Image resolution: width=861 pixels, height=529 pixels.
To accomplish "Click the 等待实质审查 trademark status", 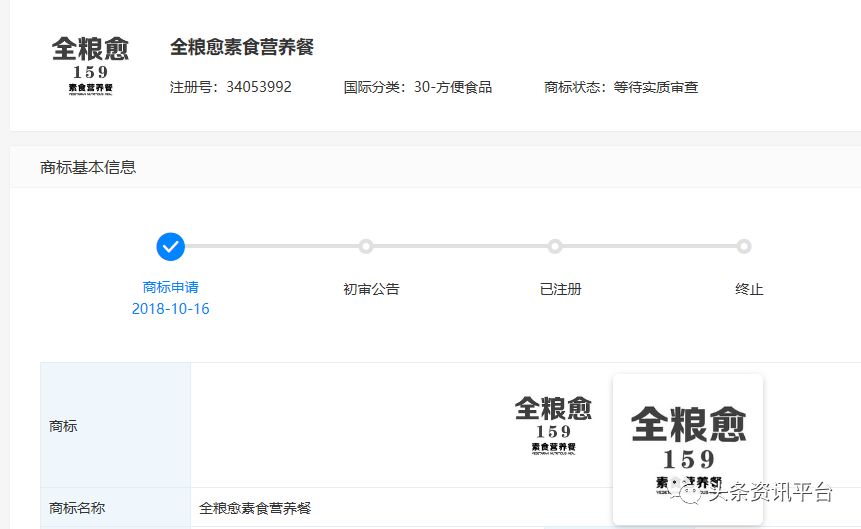I will [x=655, y=87].
